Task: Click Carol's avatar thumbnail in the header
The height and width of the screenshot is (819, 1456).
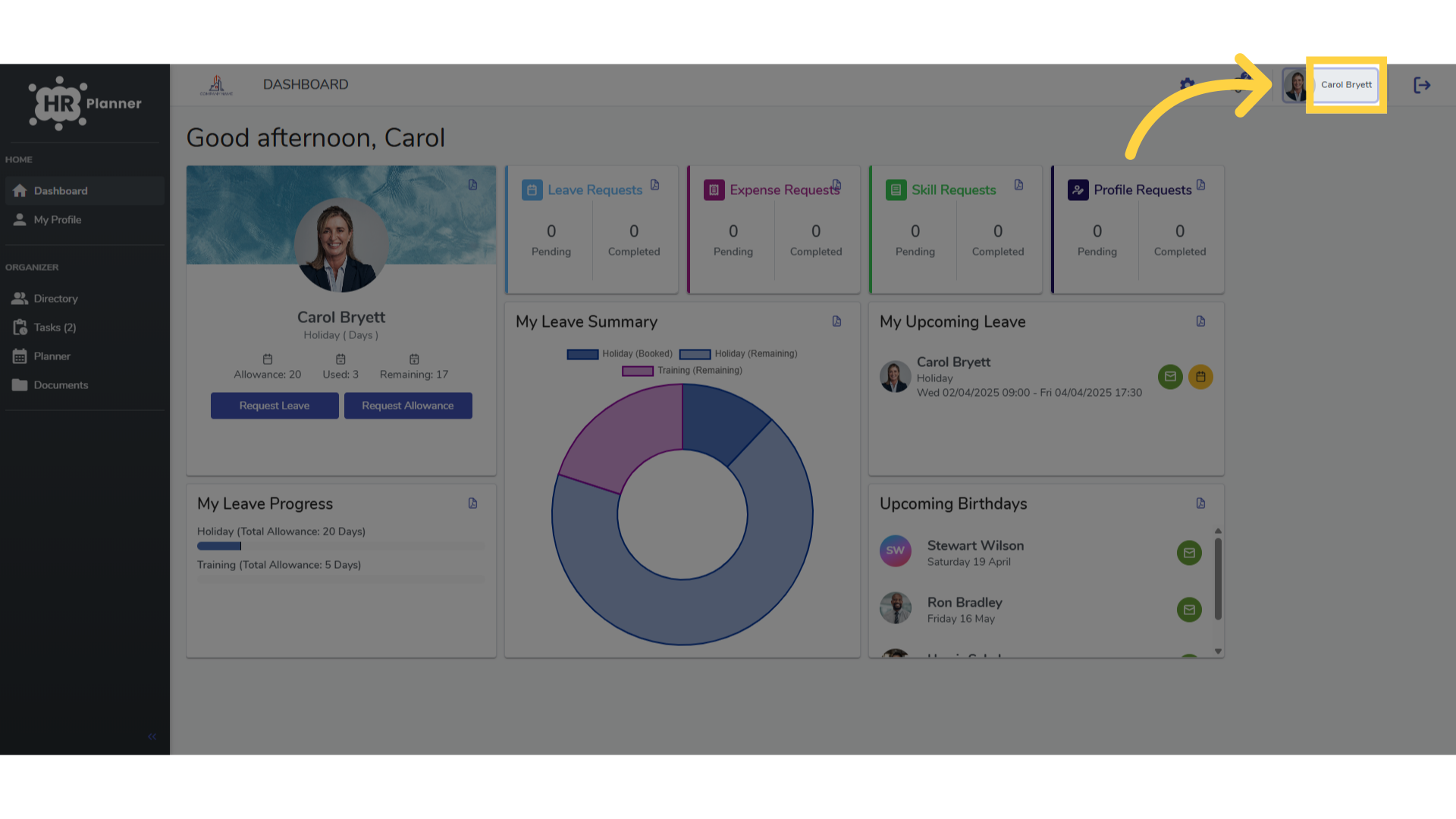Action: tap(1295, 85)
